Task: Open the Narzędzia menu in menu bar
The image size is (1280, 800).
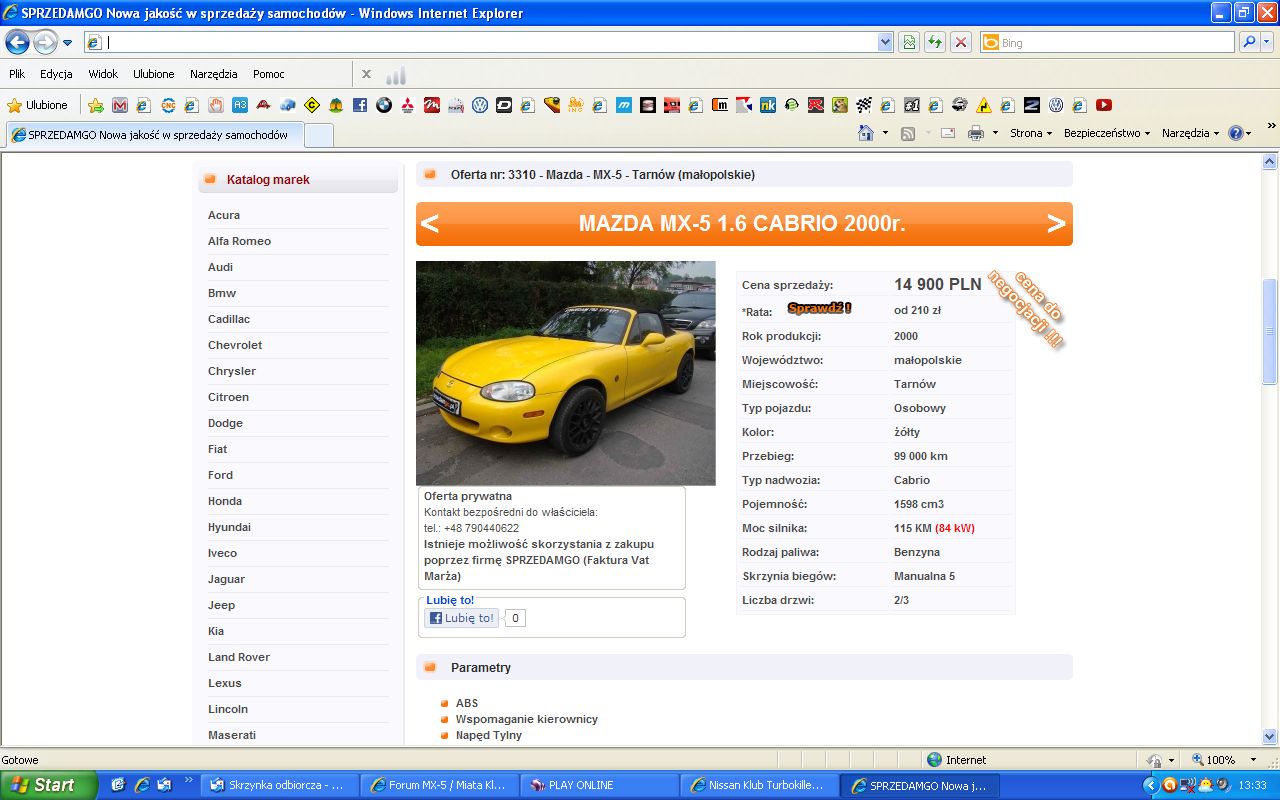Action: coord(214,74)
